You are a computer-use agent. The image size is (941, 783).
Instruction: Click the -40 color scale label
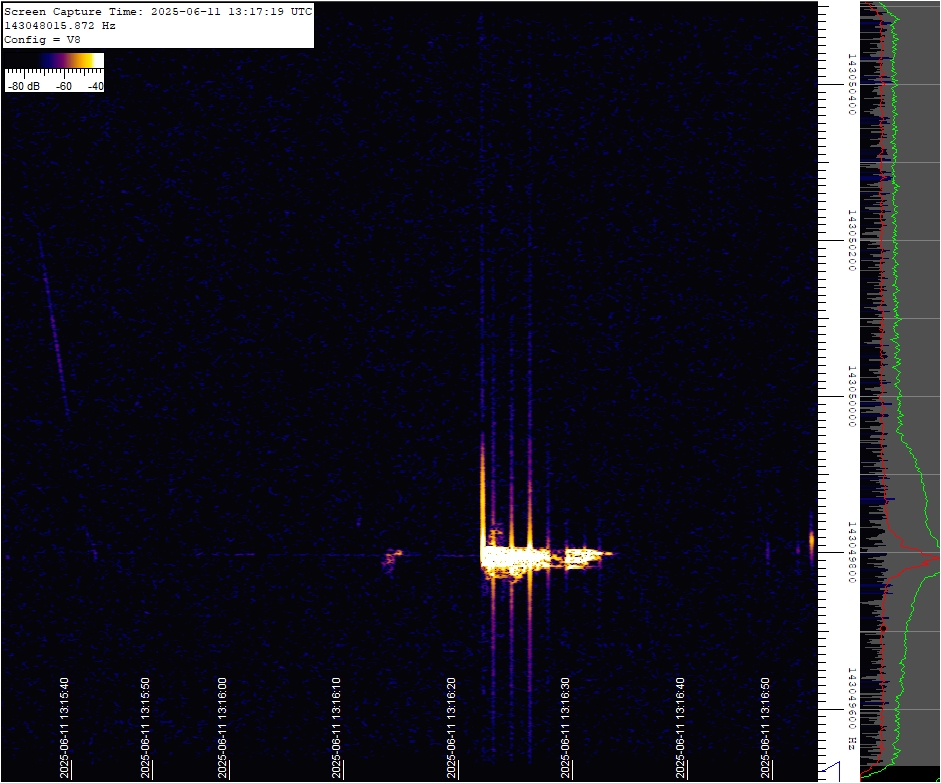[x=95, y=86]
